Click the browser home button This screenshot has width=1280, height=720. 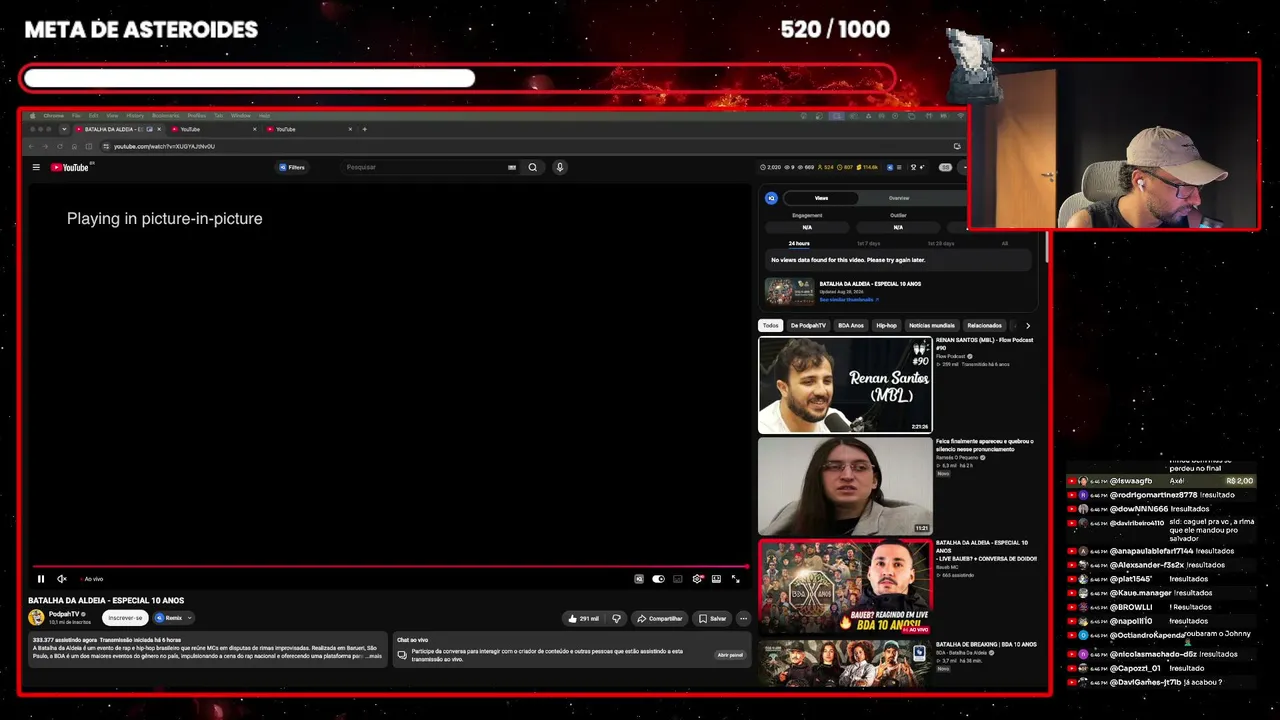[75, 146]
